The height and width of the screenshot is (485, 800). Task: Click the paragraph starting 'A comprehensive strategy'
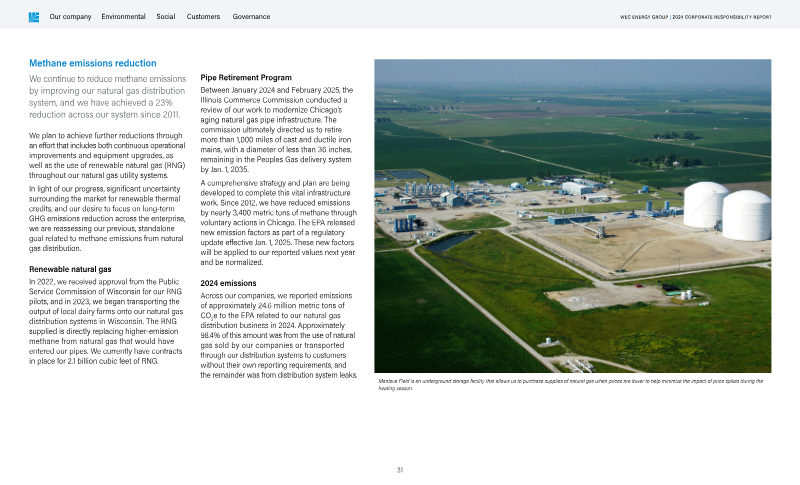coord(278,222)
